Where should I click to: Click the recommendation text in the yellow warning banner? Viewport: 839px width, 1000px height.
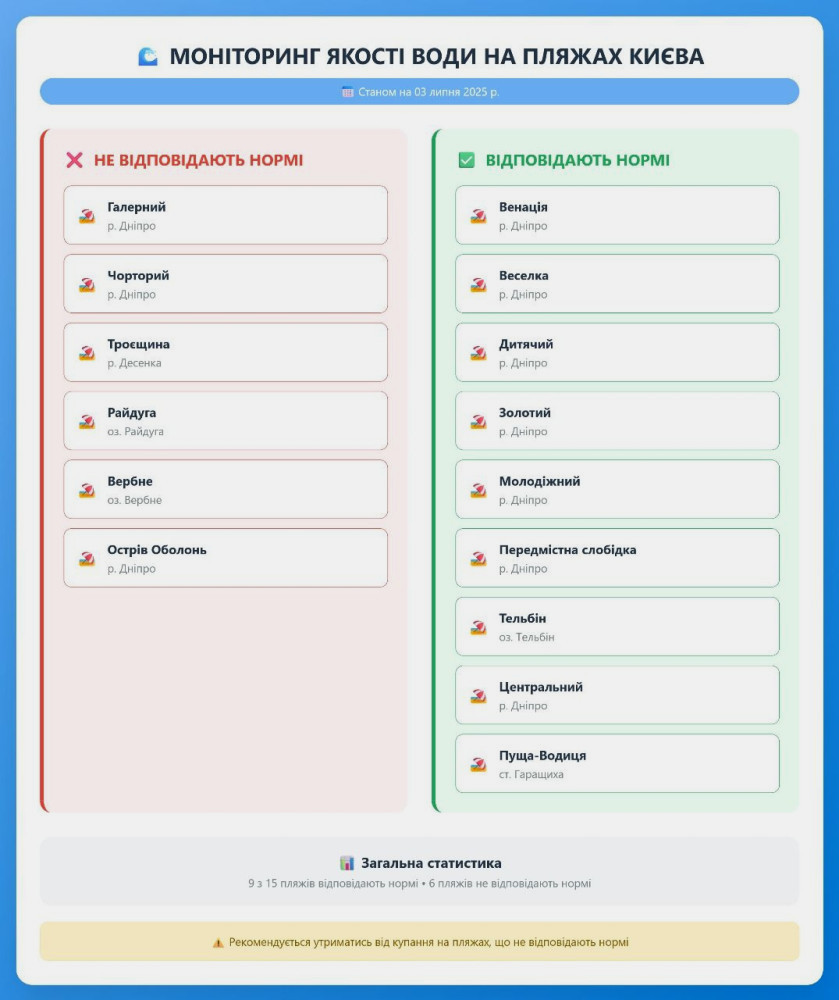click(x=429, y=942)
